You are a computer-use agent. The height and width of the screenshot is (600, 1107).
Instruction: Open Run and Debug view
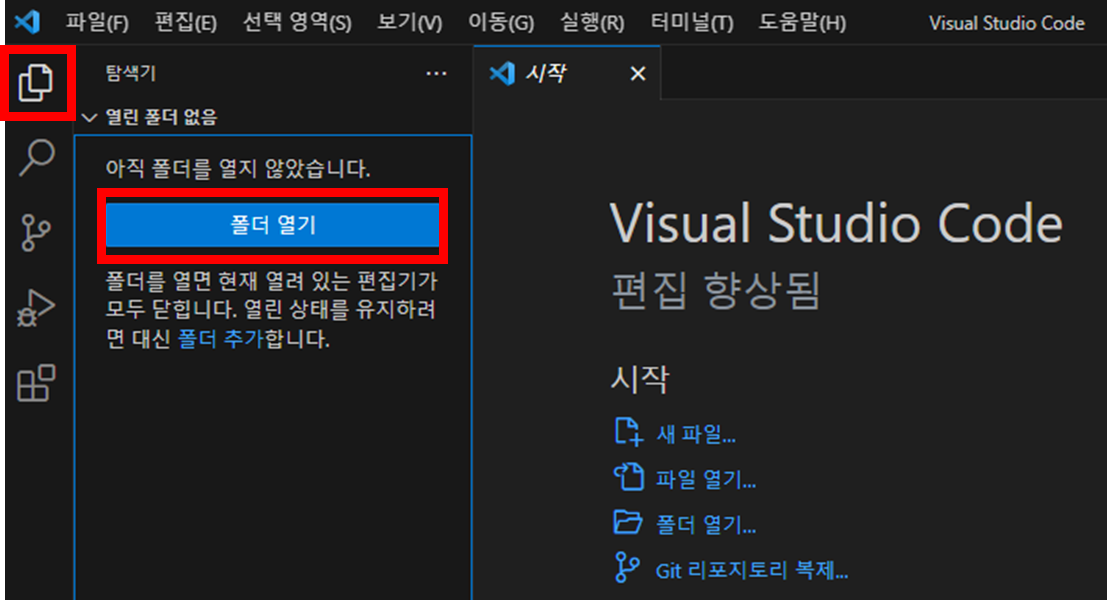coord(36,308)
